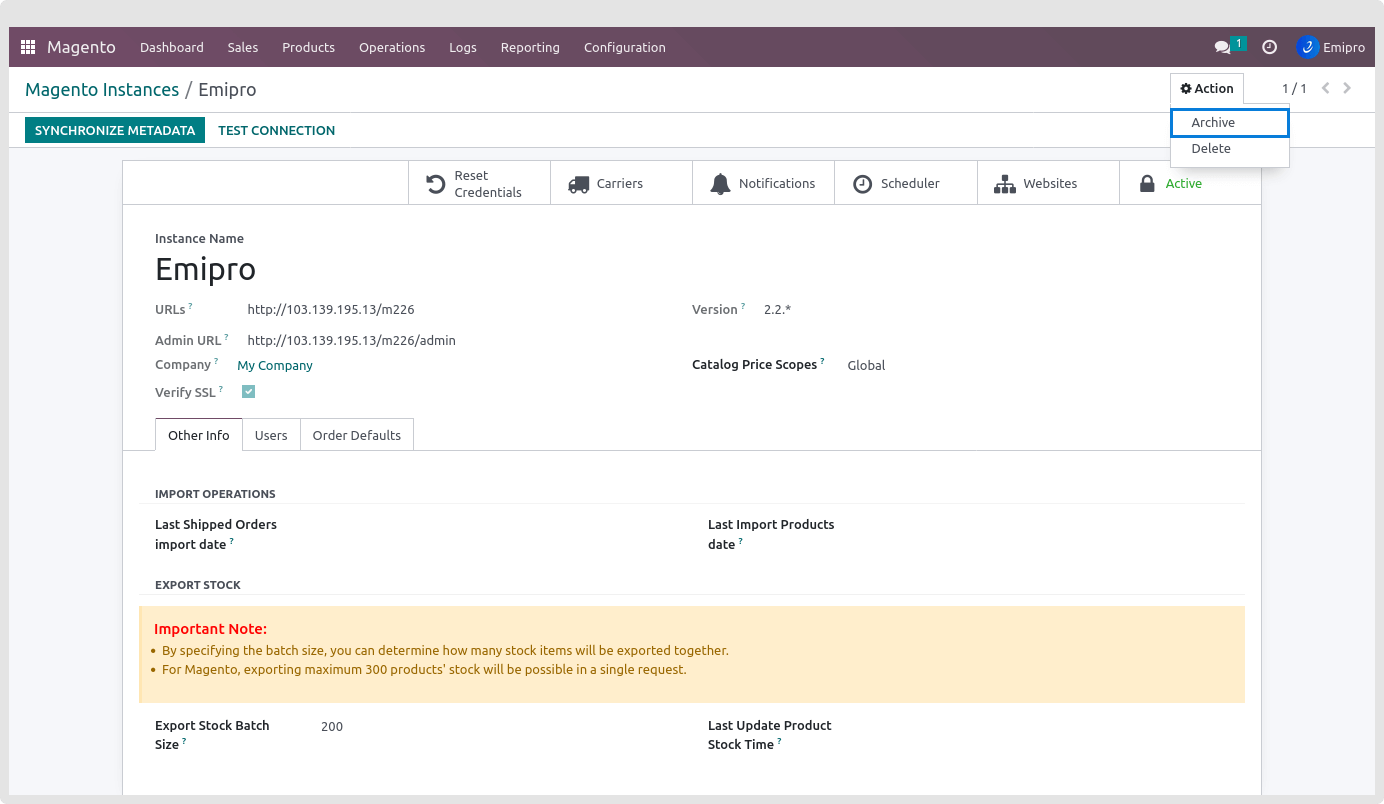
Task: Collapse the Action dropdown menu
Action: pos(1207,89)
